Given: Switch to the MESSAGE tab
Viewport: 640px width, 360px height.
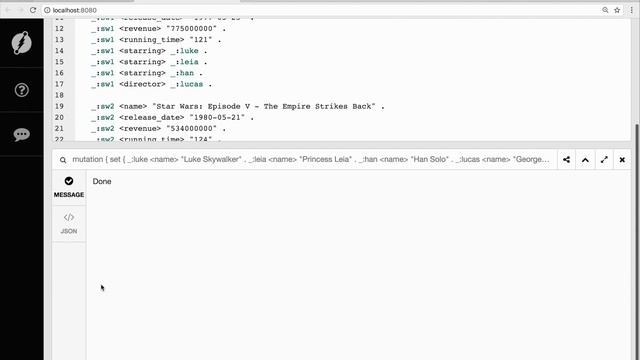Looking at the screenshot, I should [x=69, y=187].
